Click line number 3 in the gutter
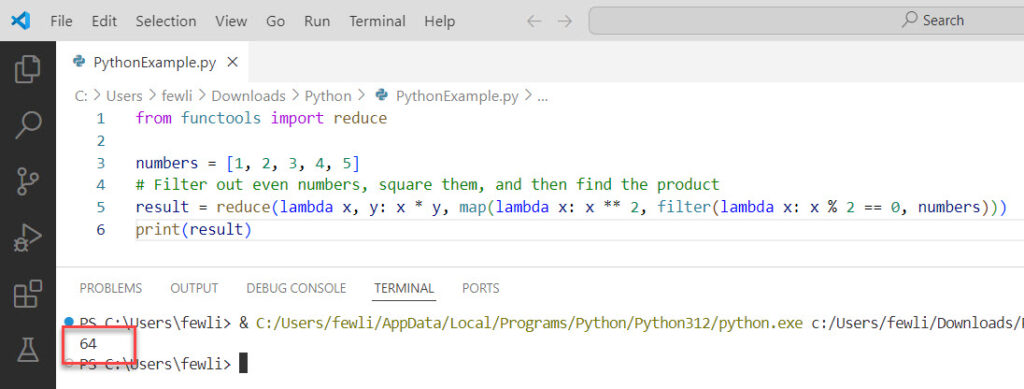 pyautogui.click(x=100, y=163)
